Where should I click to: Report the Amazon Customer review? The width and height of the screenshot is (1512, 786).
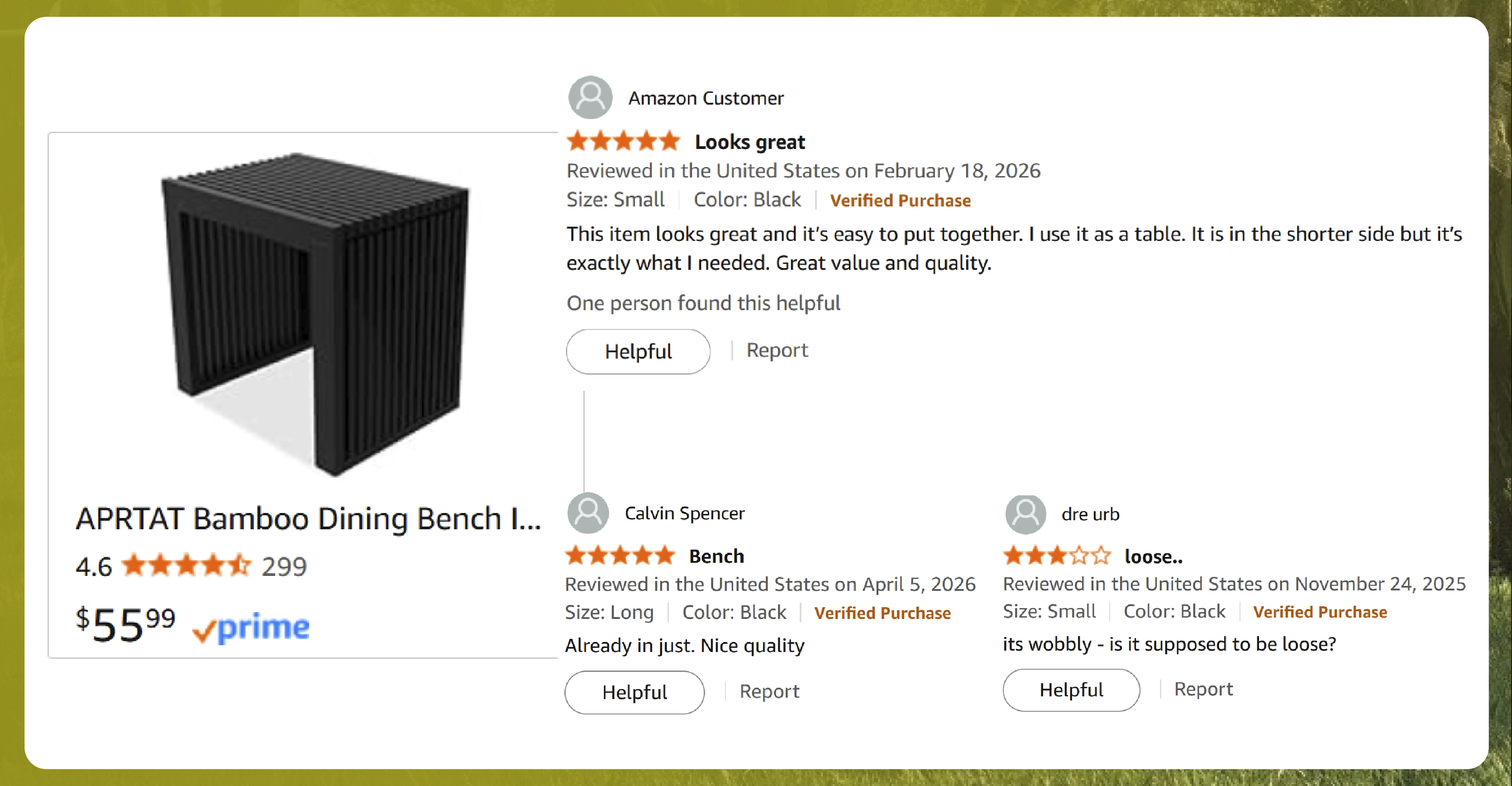[777, 350]
